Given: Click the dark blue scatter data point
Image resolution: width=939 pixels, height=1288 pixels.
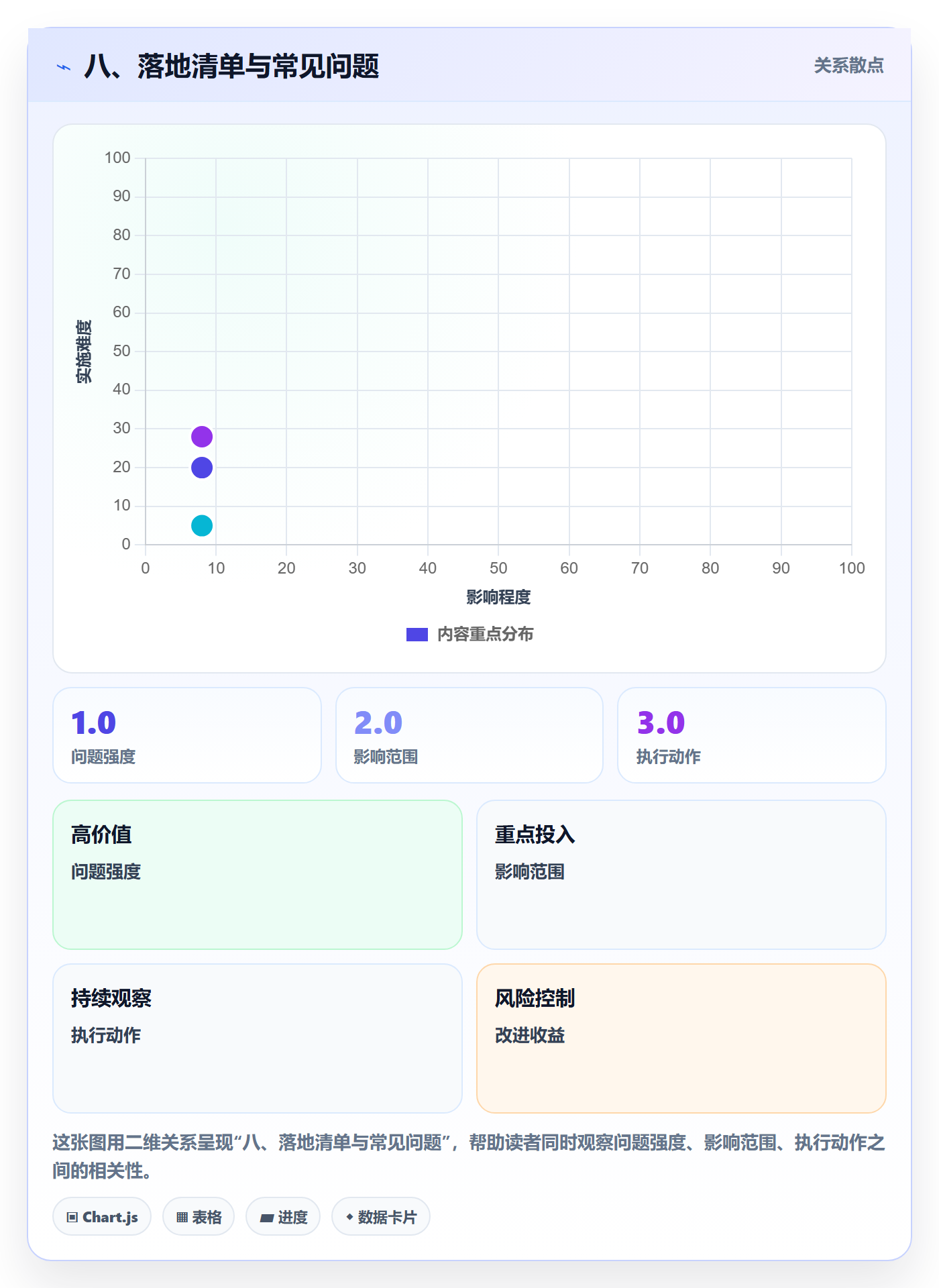Looking at the screenshot, I should pyautogui.click(x=202, y=468).
